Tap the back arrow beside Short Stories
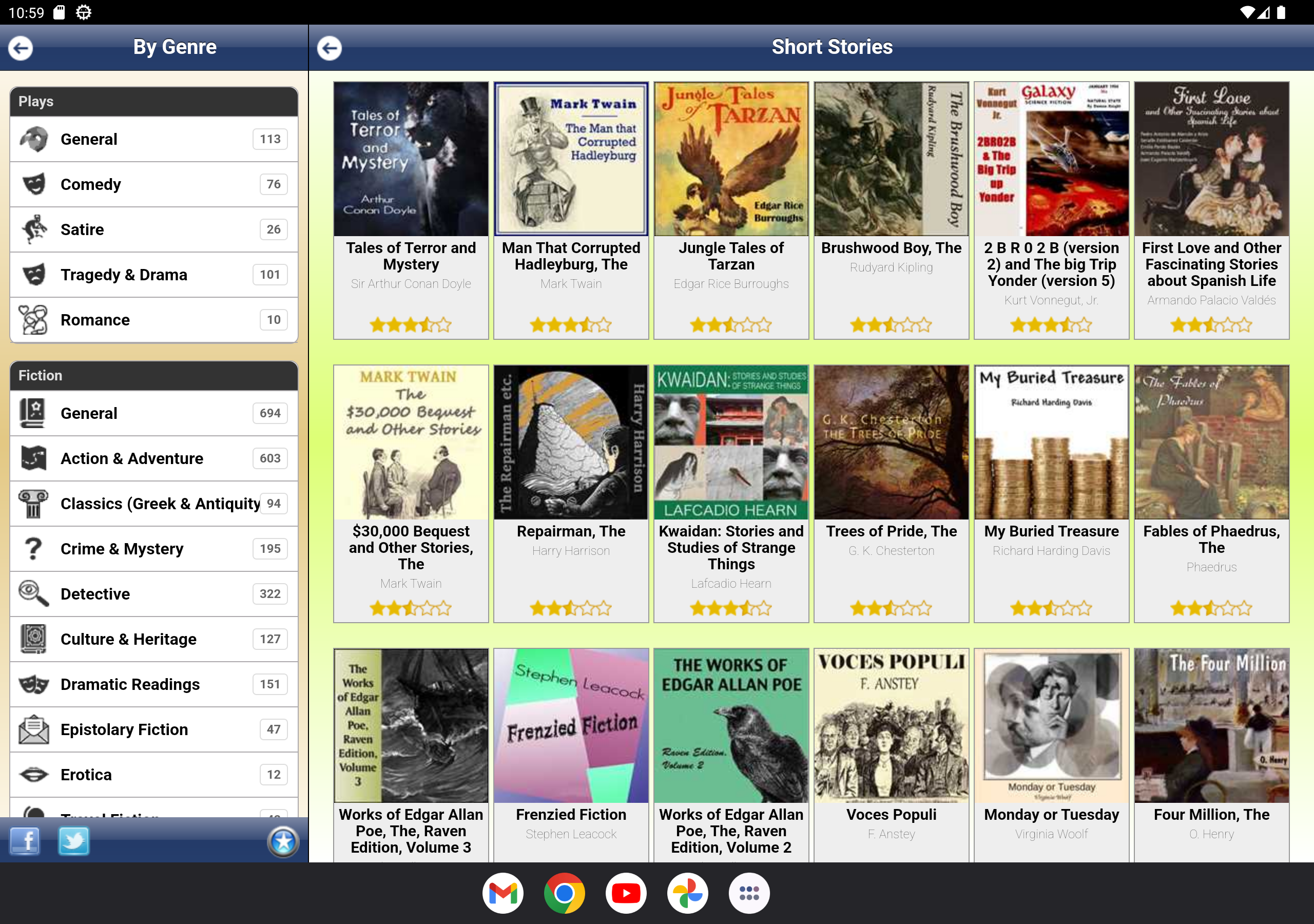Screen dimensions: 1314x924 pyautogui.click(x=330, y=48)
